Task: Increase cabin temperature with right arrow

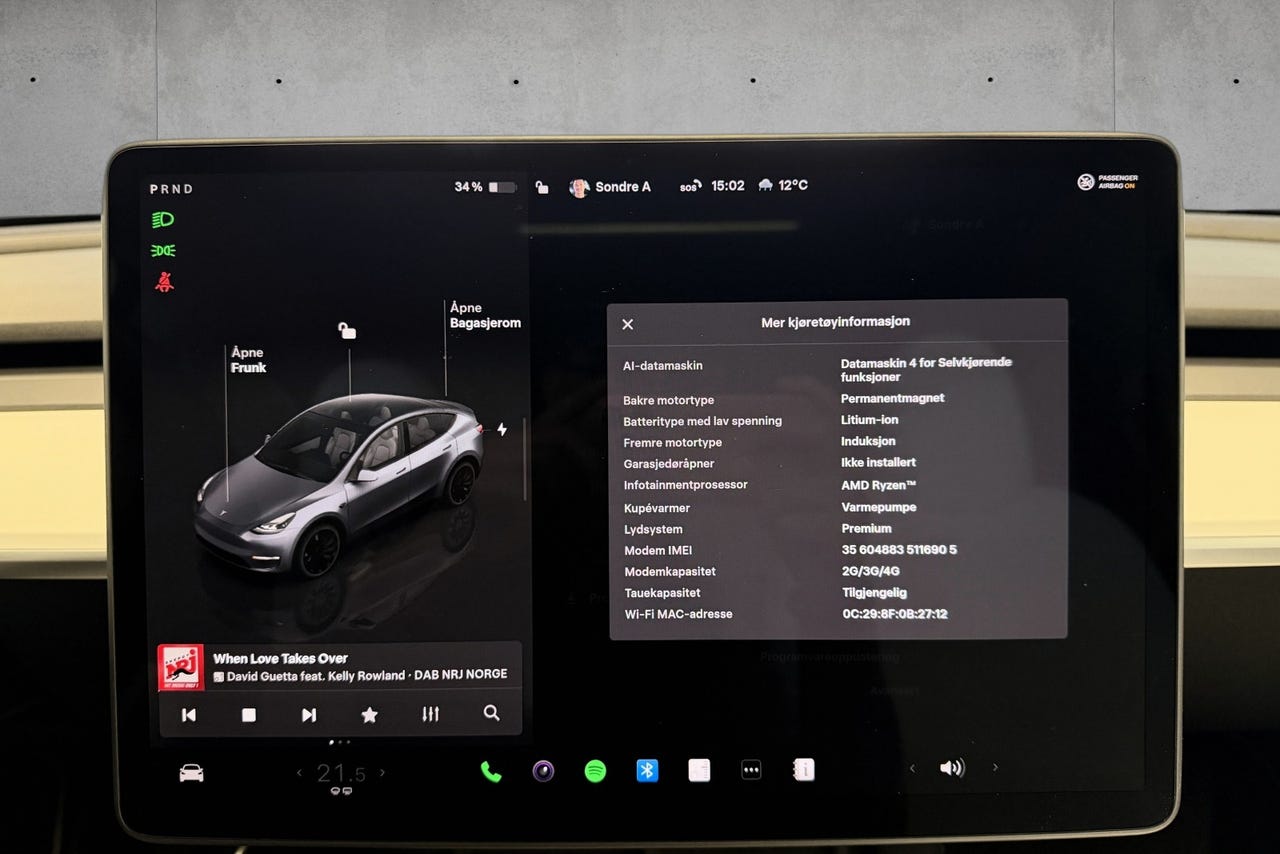Action: 382,773
